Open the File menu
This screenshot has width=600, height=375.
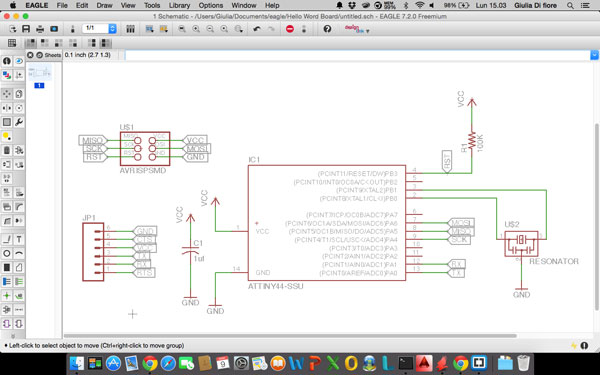pyautogui.click(x=62, y=5)
